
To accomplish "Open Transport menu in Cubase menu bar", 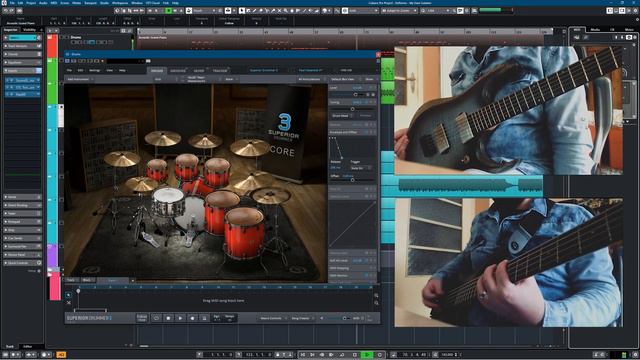I will [x=90, y=3].
